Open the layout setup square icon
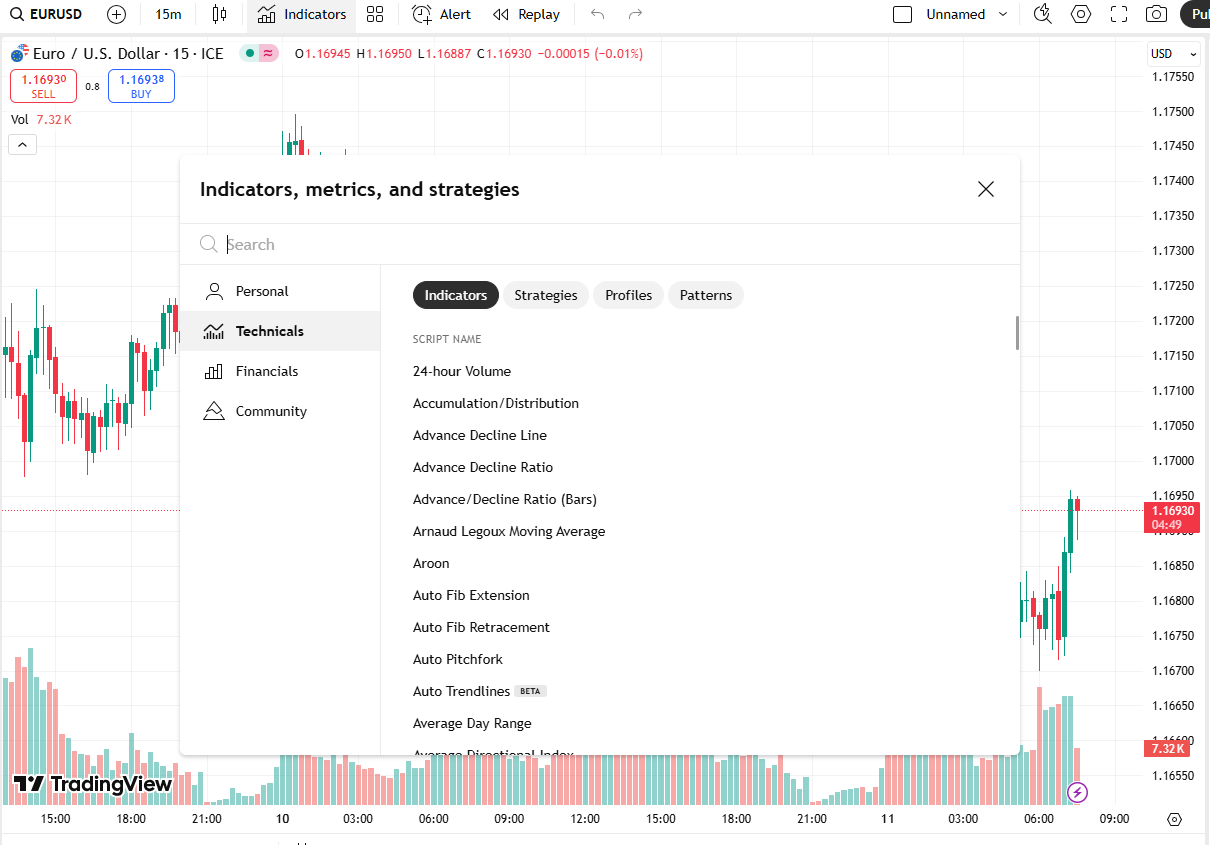Screen dimensions: 1210x845 tap(903, 15)
